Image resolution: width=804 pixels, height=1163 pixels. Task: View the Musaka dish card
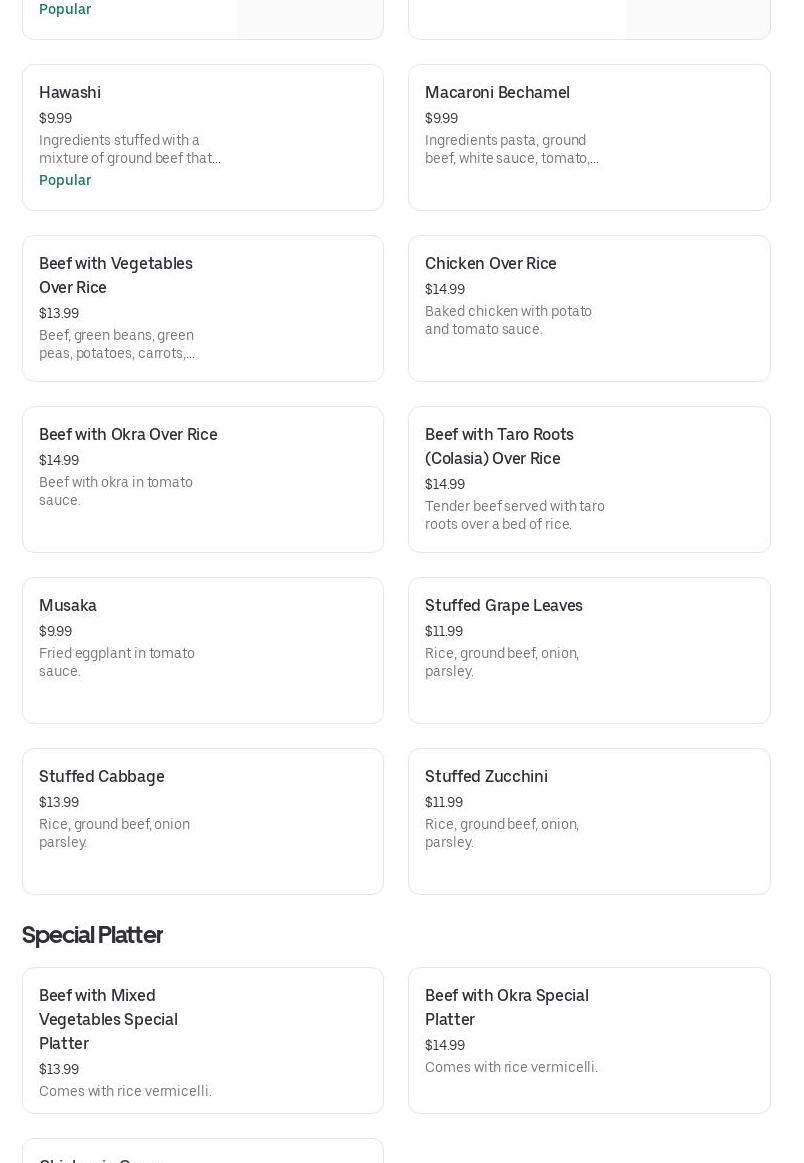[202, 650]
